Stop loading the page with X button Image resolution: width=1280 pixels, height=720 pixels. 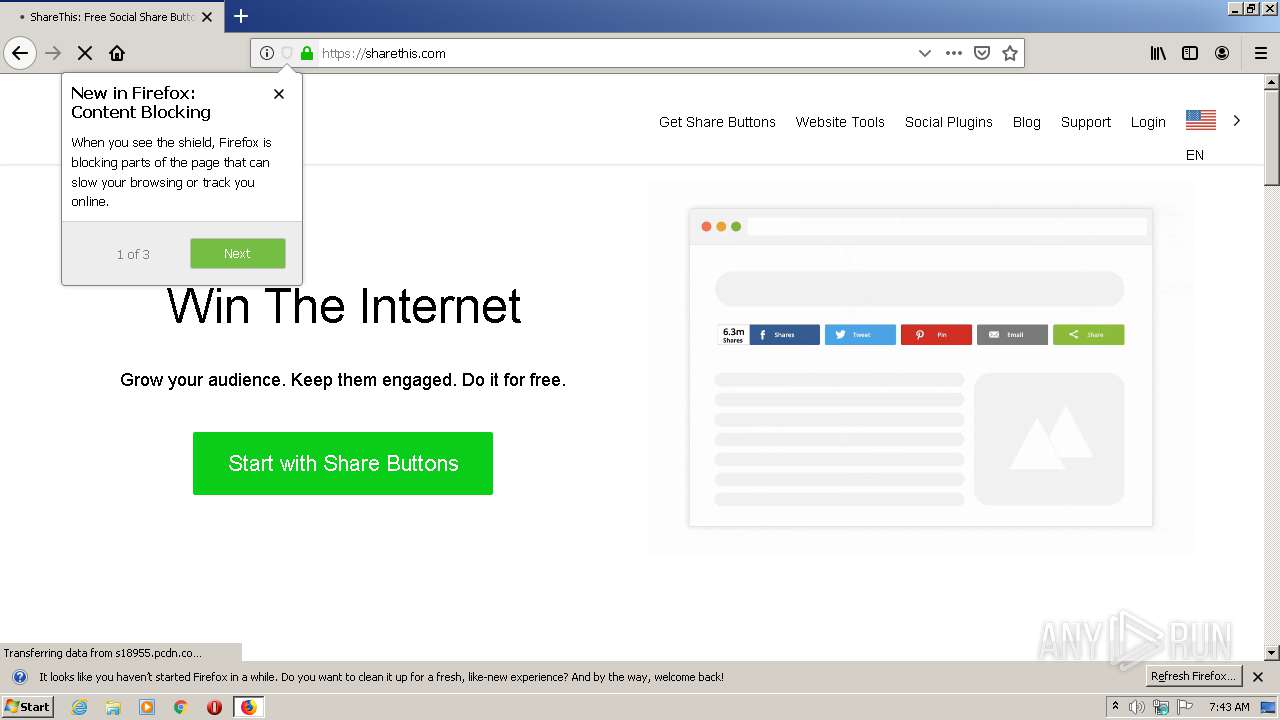coord(85,53)
